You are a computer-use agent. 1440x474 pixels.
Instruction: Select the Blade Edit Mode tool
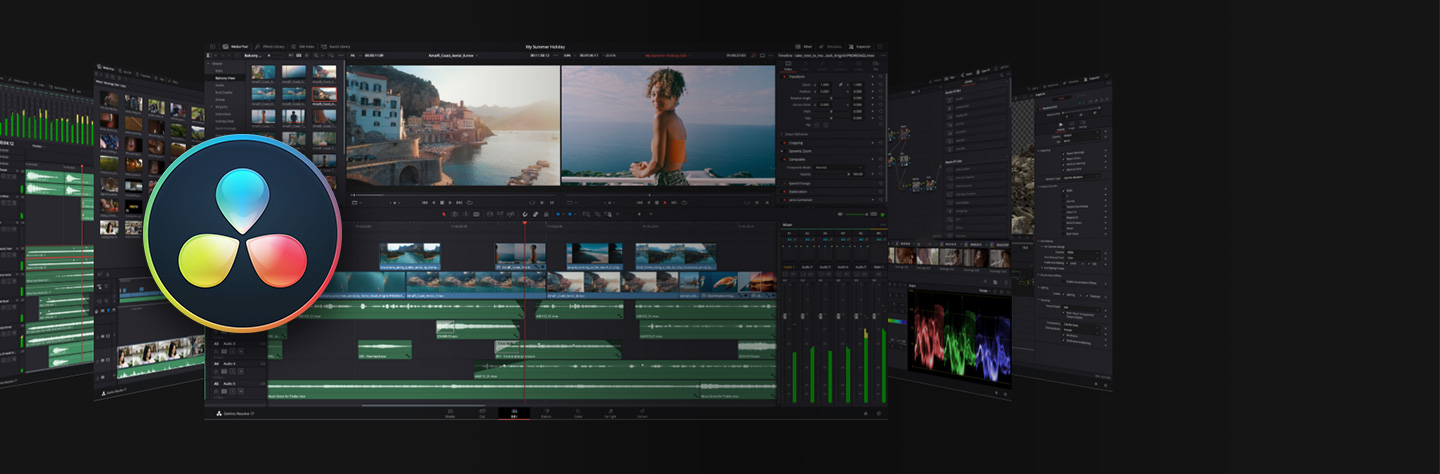[476, 214]
